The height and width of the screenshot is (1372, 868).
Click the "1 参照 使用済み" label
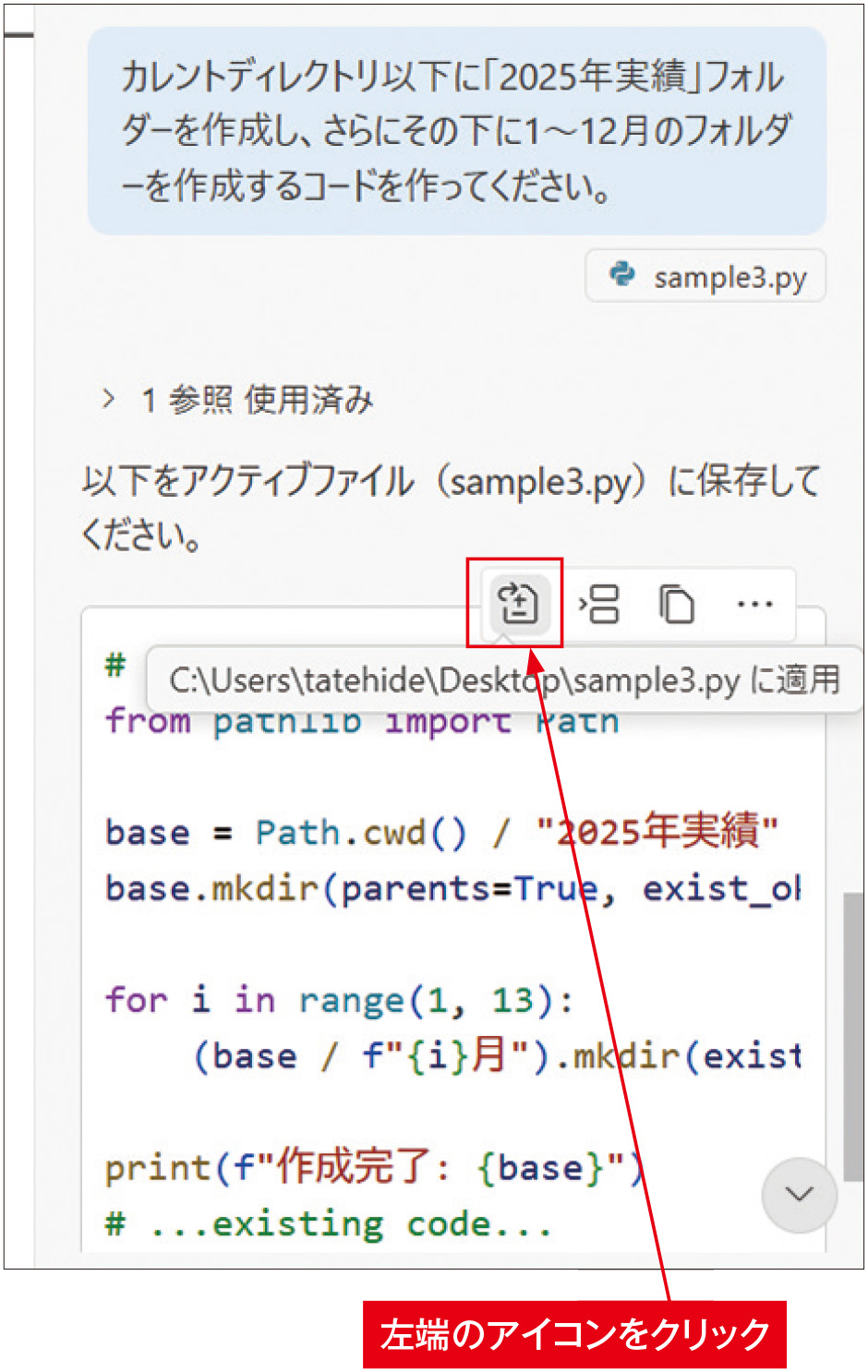(x=257, y=400)
